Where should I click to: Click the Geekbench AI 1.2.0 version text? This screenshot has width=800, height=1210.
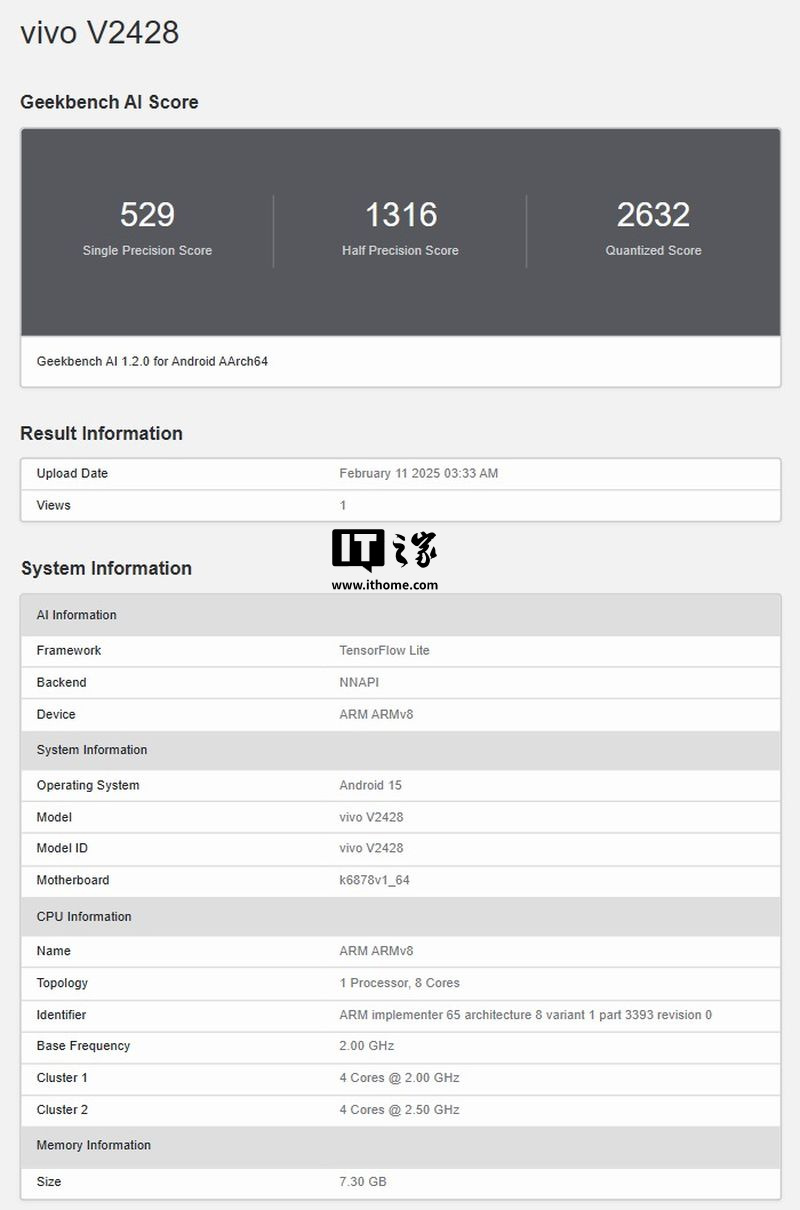(152, 361)
